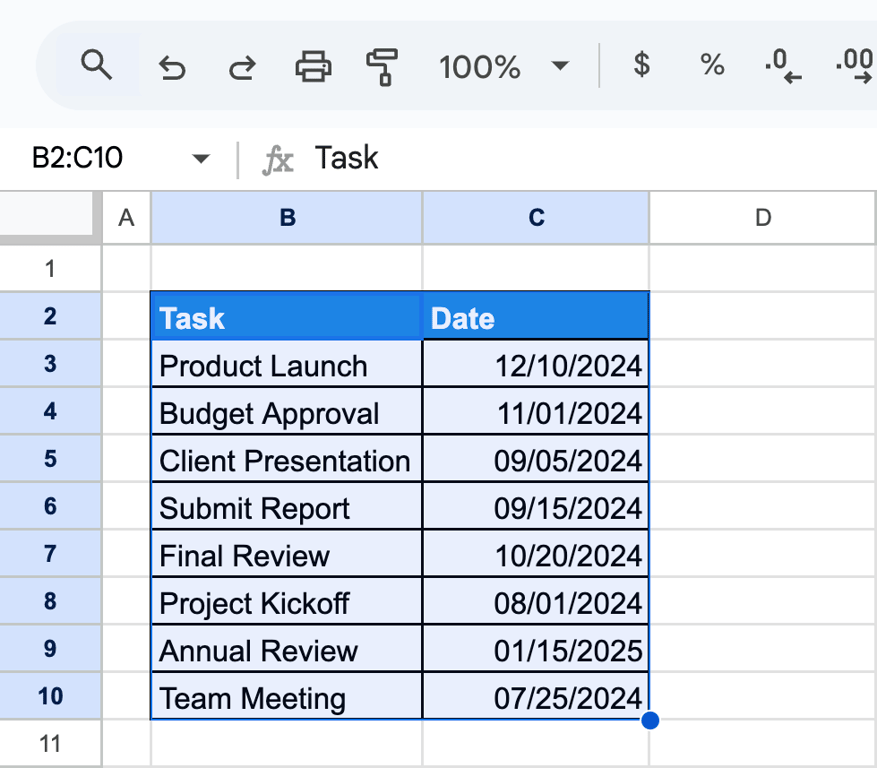This screenshot has height=768, width=877.
Task: Increase decimal places icon
Action: tap(855, 65)
